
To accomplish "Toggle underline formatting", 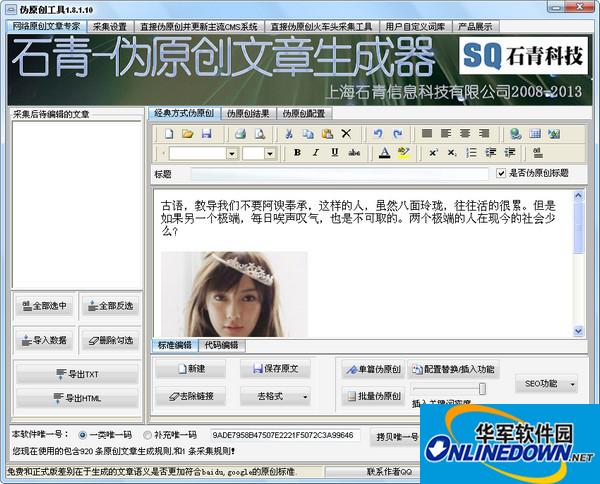I will coord(335,153).
